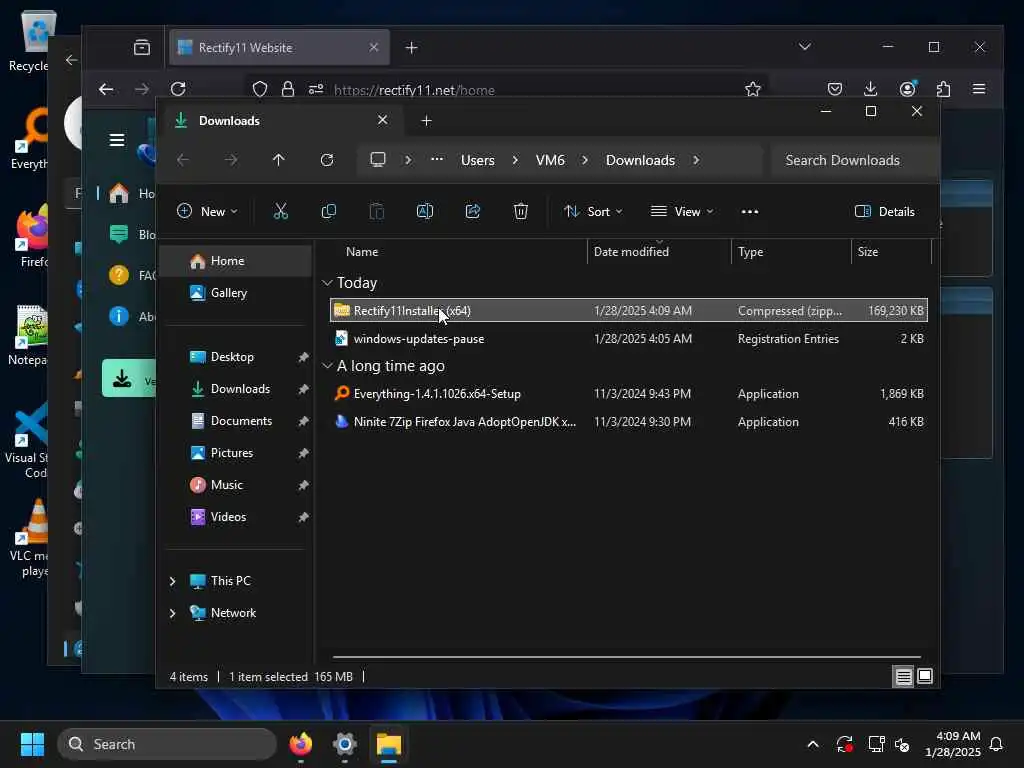
Task: Bookmark this page with the star icon
Action: click(753, 89)
